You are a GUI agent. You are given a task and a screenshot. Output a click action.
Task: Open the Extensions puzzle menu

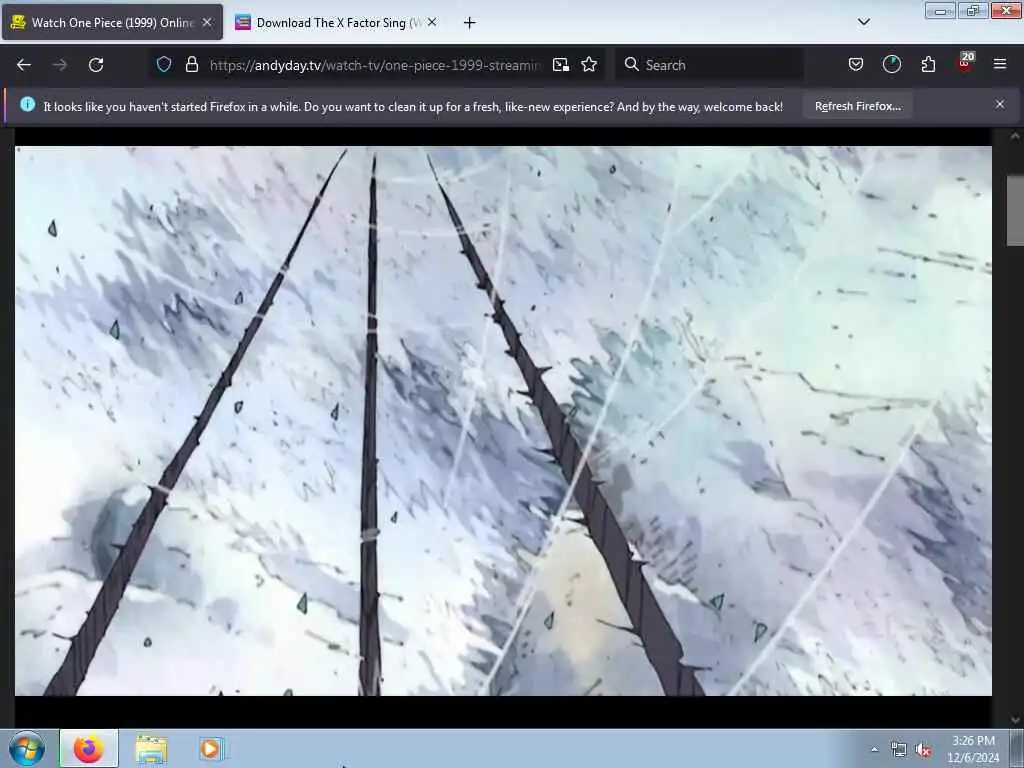(x=928, y=65)
